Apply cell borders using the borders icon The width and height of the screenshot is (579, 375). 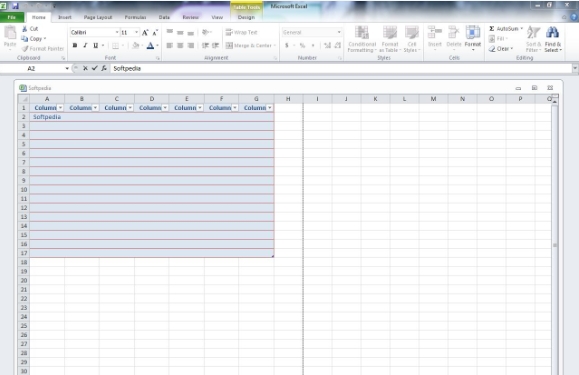tap(116, 45)
